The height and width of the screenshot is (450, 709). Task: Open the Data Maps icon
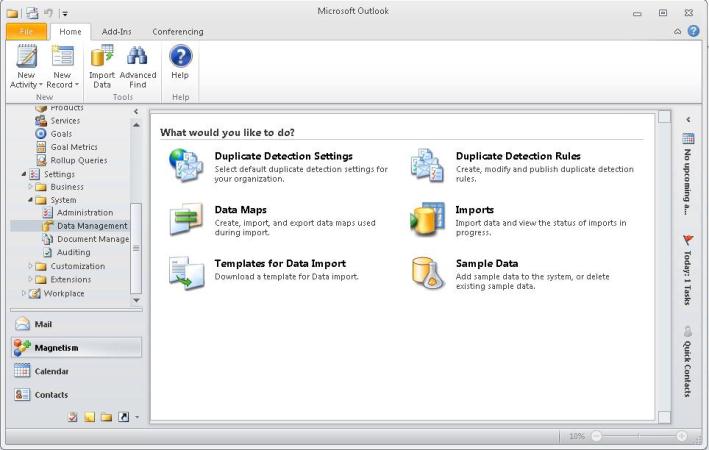(186, 218)
